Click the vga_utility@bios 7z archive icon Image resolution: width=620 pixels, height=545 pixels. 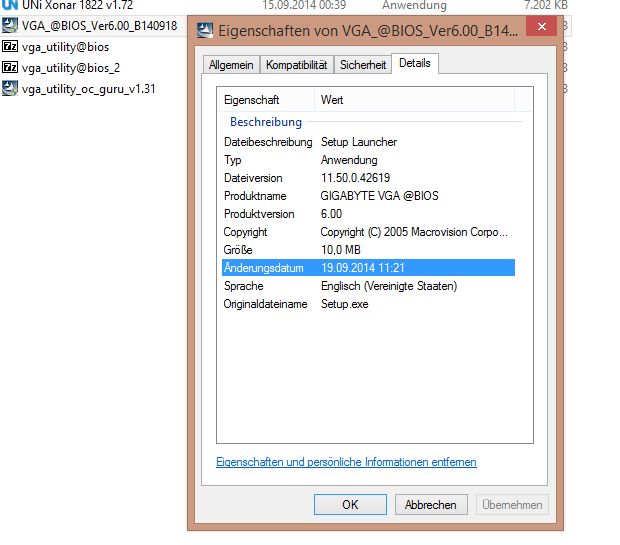[10, 47]
